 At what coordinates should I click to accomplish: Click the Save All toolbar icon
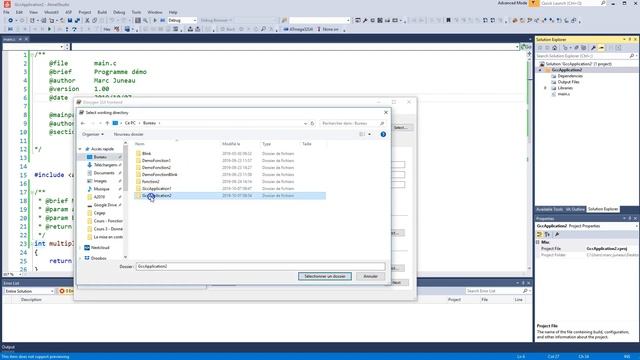(77, 20)
